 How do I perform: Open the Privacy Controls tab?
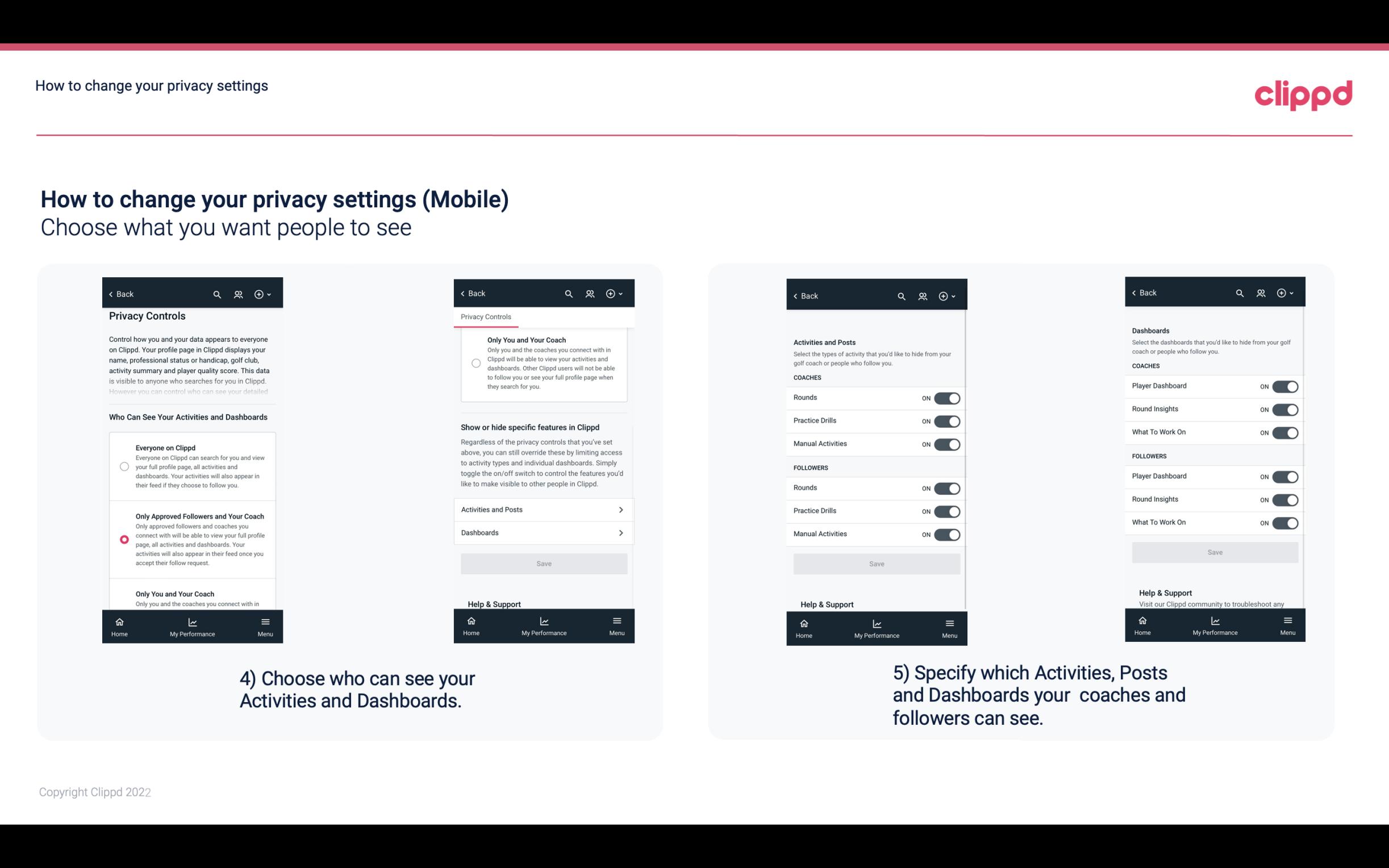click(x=485, y=317)
